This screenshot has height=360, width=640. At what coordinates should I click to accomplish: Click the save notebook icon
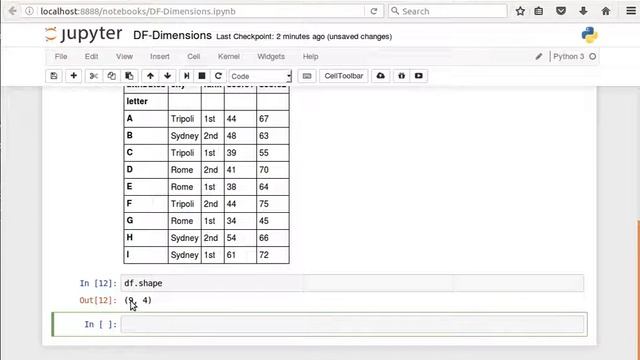coord(54,76)
